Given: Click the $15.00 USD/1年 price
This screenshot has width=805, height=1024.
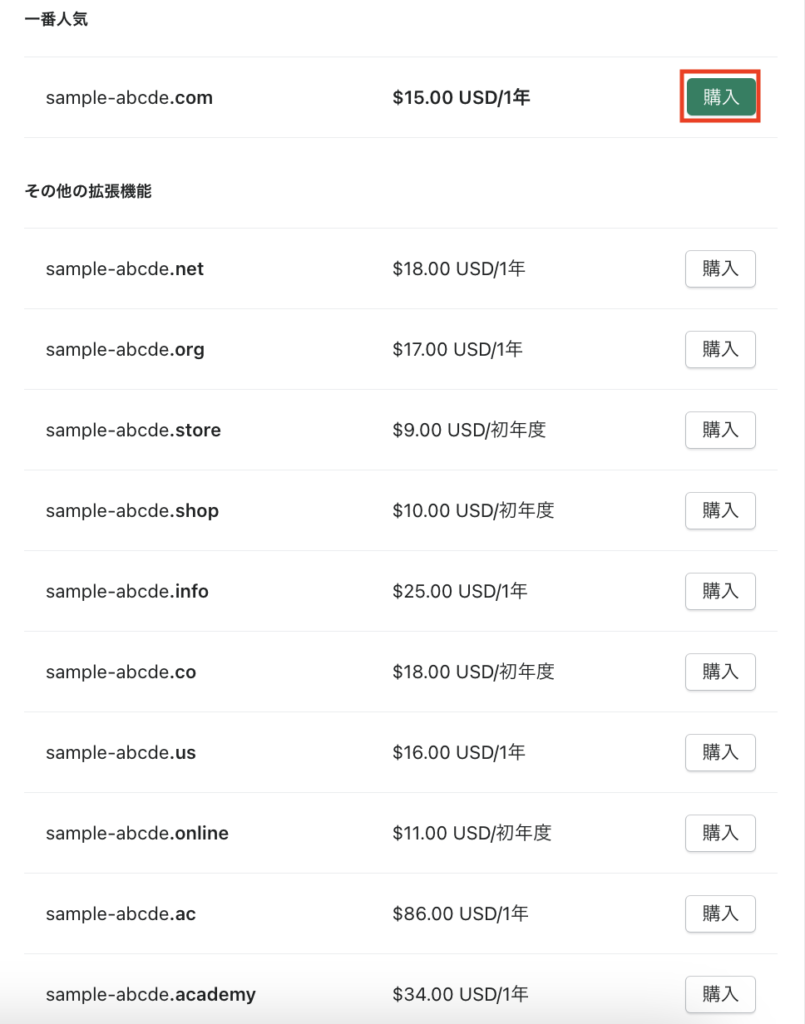Looking at the screenshot, I should (x=461, y=97).
